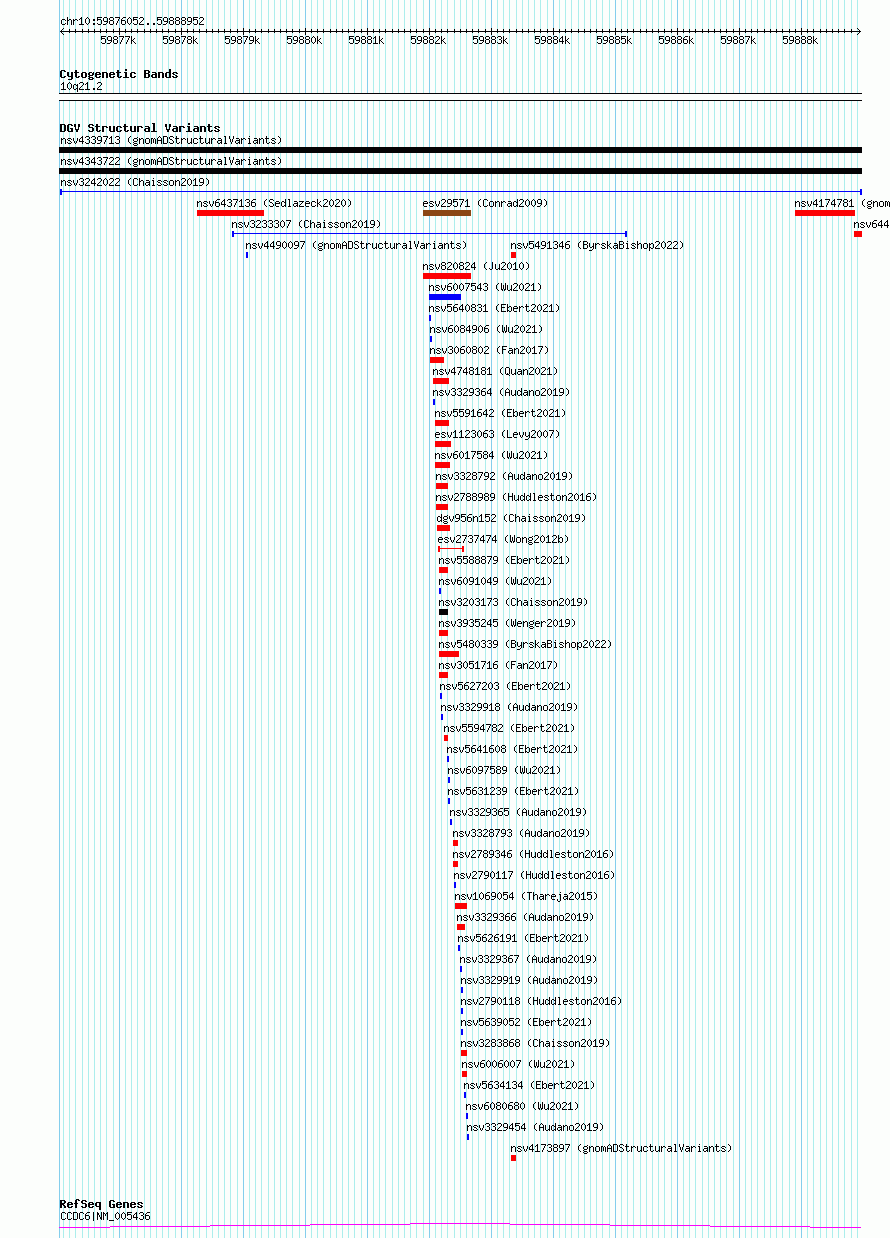This screenshot has height=1238, width=890.
Task: Click the nsv4339713 gnomAD variant label
Action: pos(170,140)
